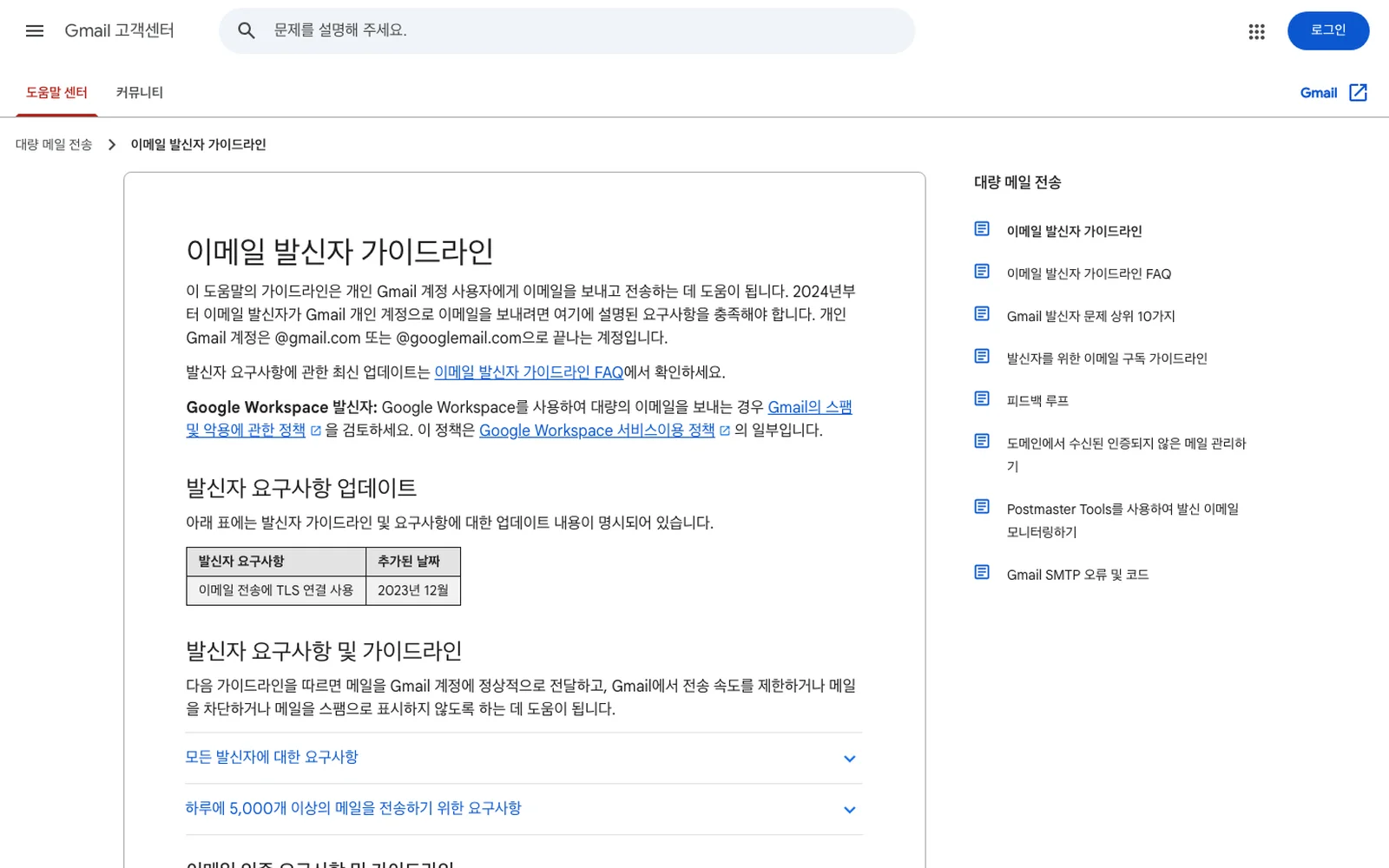Click the 대량 메일 전송 breadcrumb
This screenshot has width=1389, height=868.
click(x=54, y=145)
